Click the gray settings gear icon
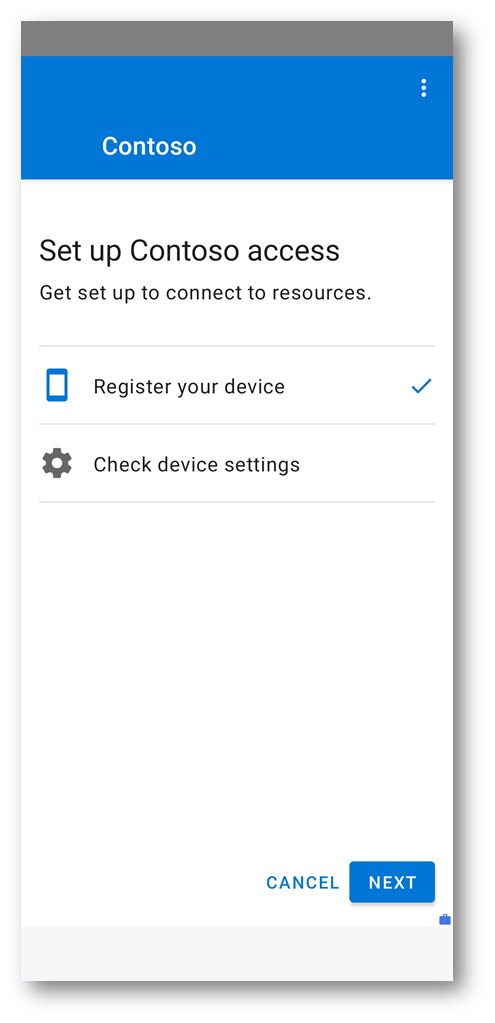 57,464
